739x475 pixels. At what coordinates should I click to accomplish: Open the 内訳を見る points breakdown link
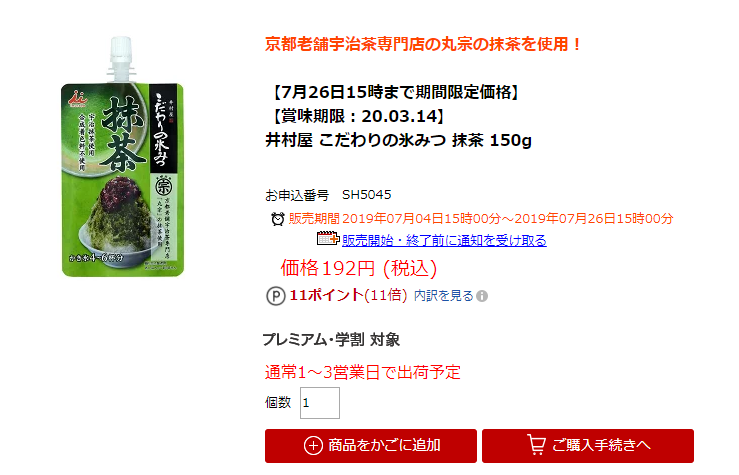pyautogui.click(x=443, y=296)
